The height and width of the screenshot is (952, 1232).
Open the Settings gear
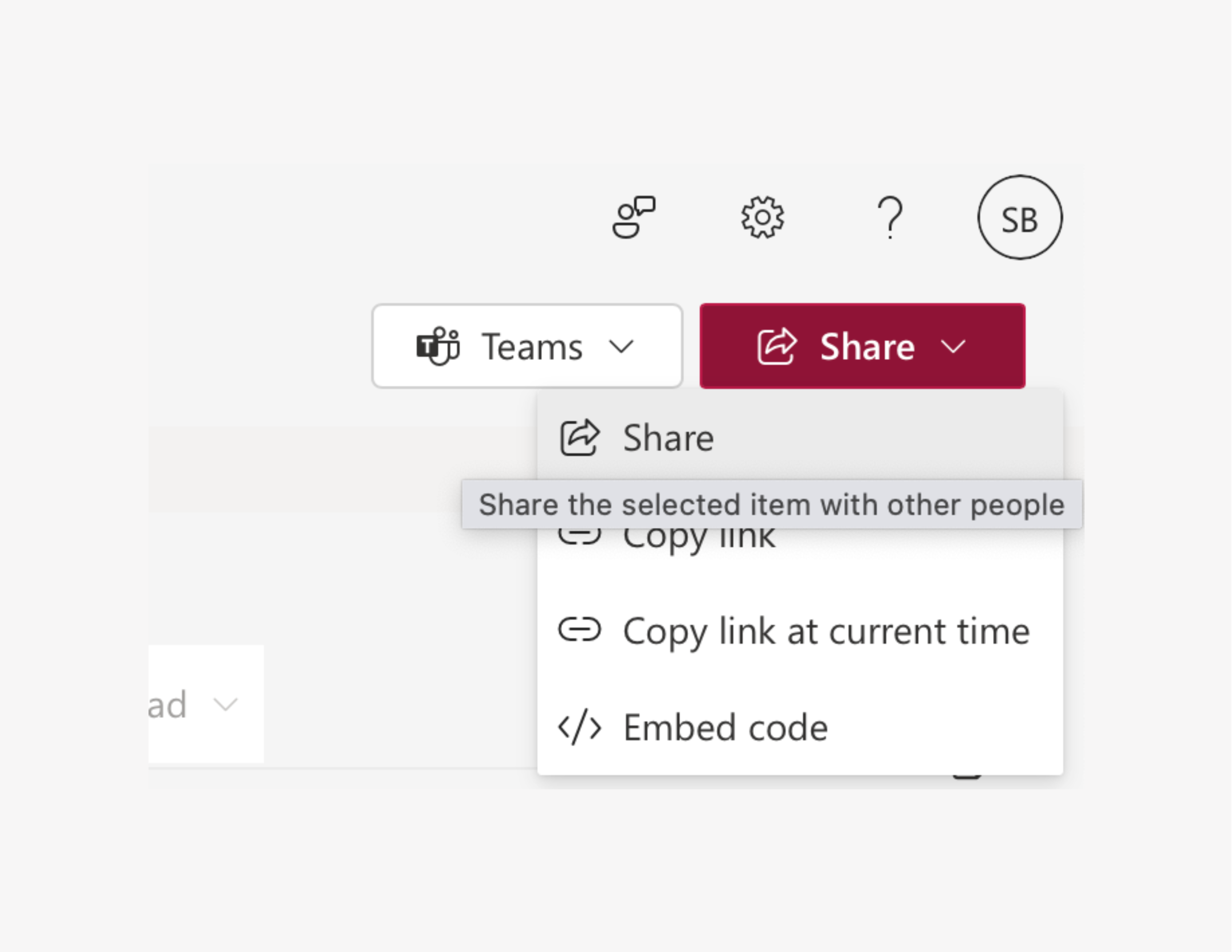(x=762, y=218)
